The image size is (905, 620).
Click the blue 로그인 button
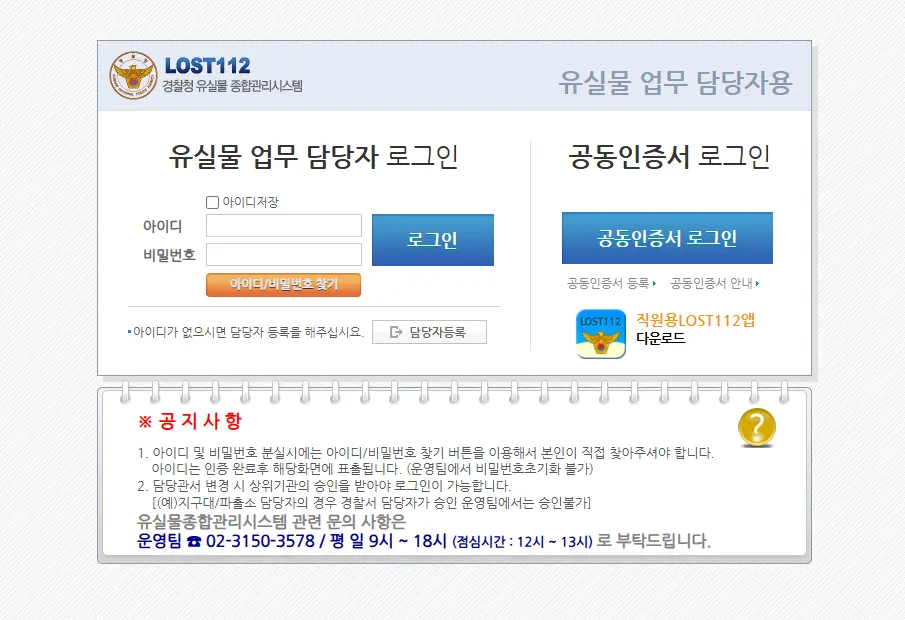(433, 240)
